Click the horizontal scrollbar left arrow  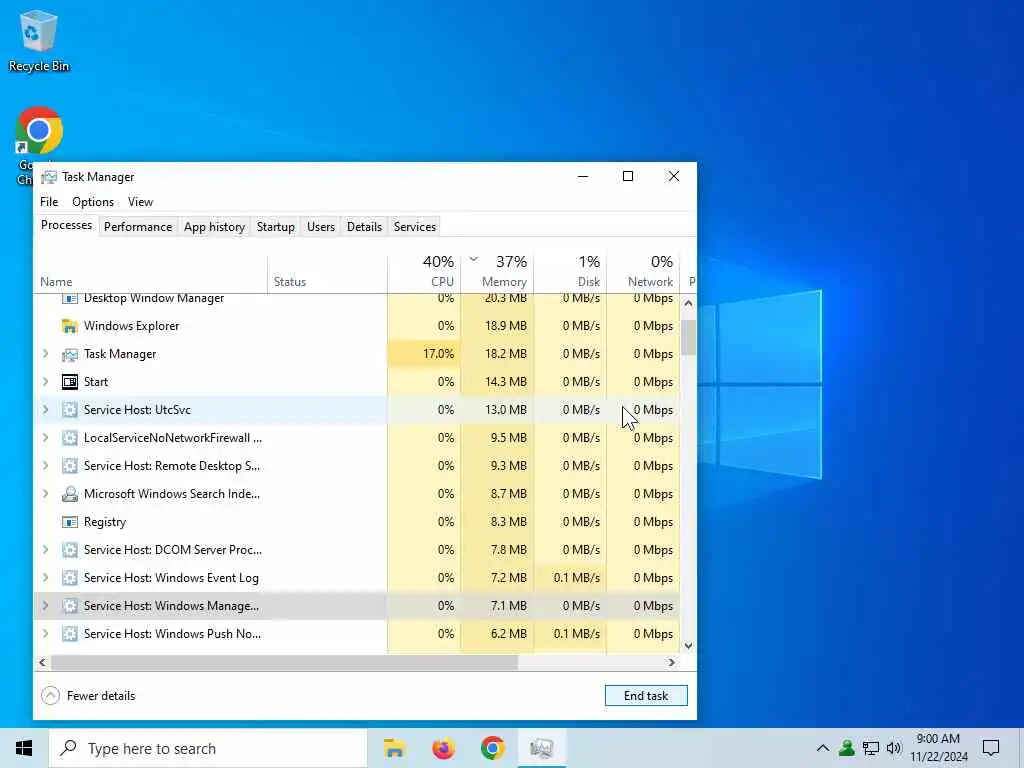click(42, 662)
